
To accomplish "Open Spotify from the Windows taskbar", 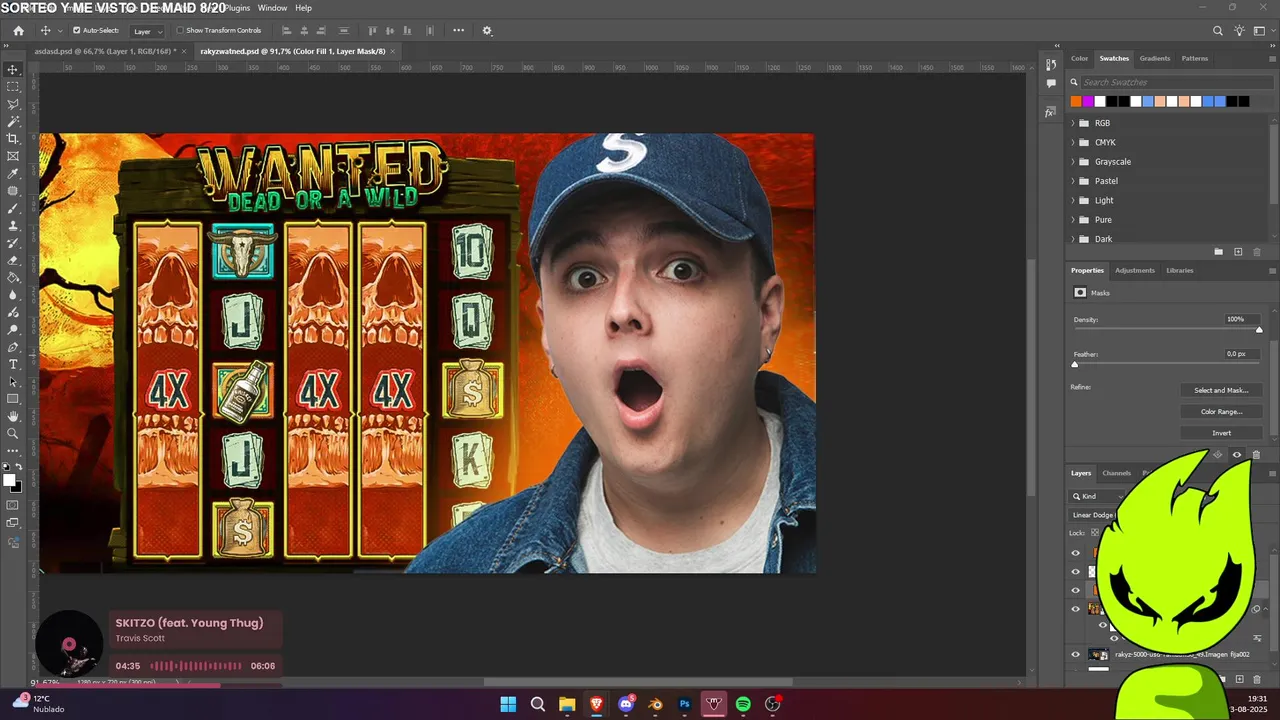I will pyautogui.click(x=743, y=704).
